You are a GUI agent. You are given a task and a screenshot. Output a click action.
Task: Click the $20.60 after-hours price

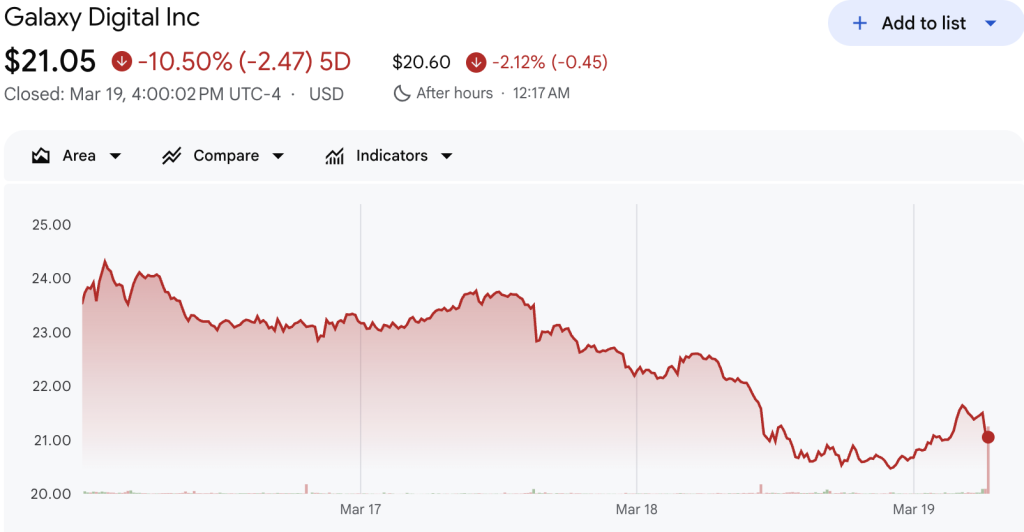(421, 62)
